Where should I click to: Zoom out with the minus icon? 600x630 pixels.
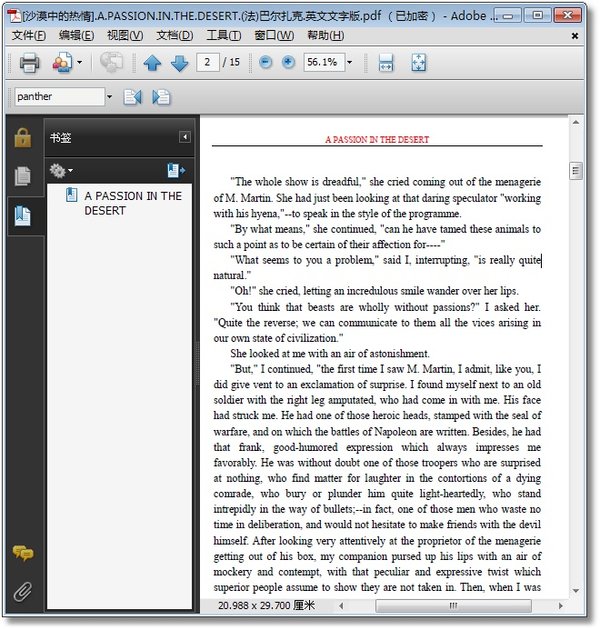point(265,62)
